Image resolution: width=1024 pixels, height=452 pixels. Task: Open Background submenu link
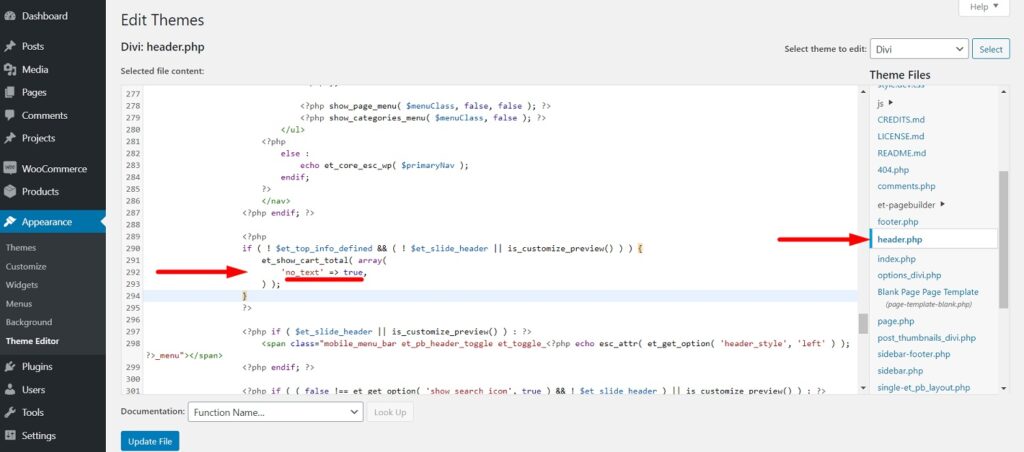(29, 322)
